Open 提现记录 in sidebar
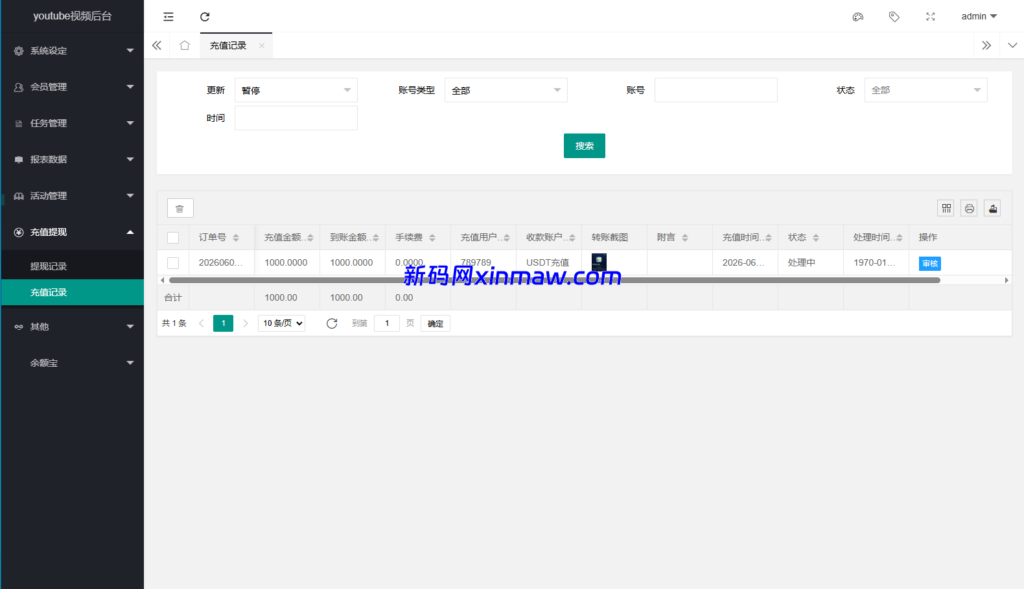 pos(72,266)
